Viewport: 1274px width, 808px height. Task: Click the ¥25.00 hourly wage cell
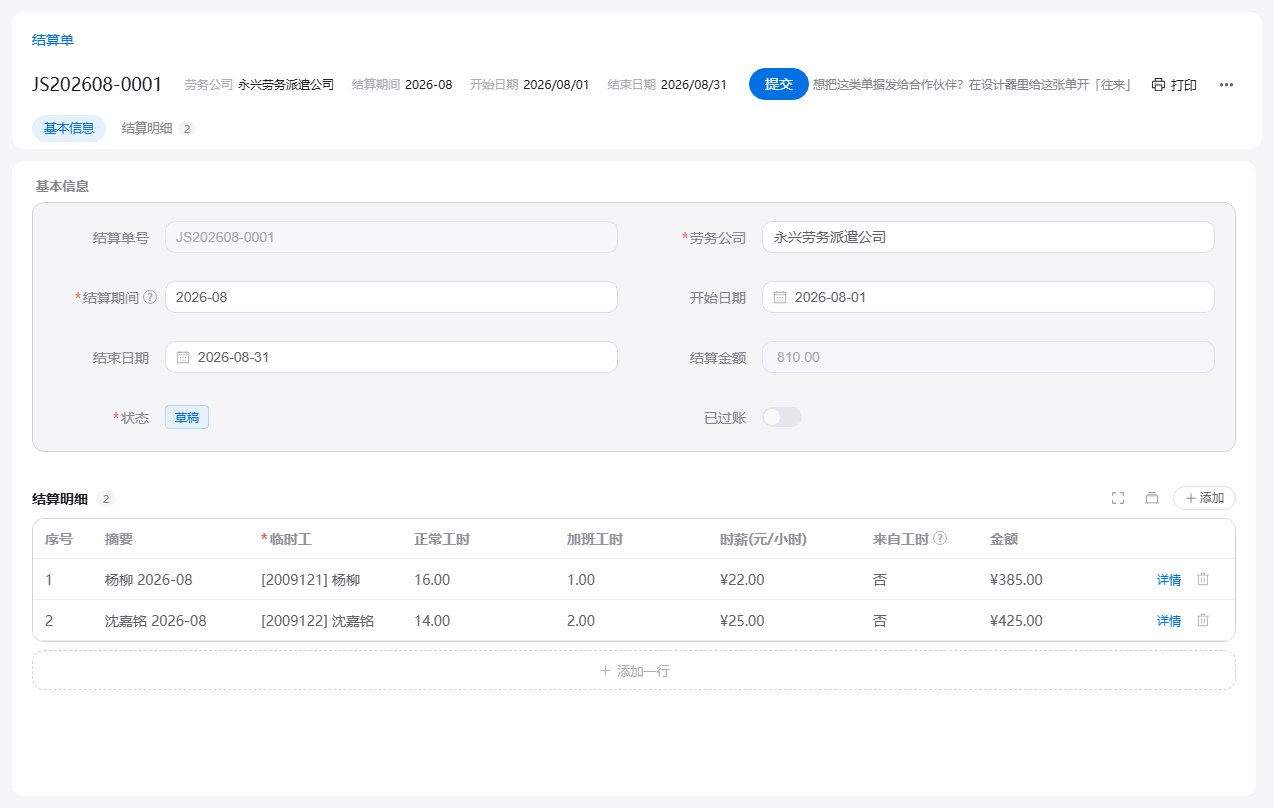coord(742,621)
